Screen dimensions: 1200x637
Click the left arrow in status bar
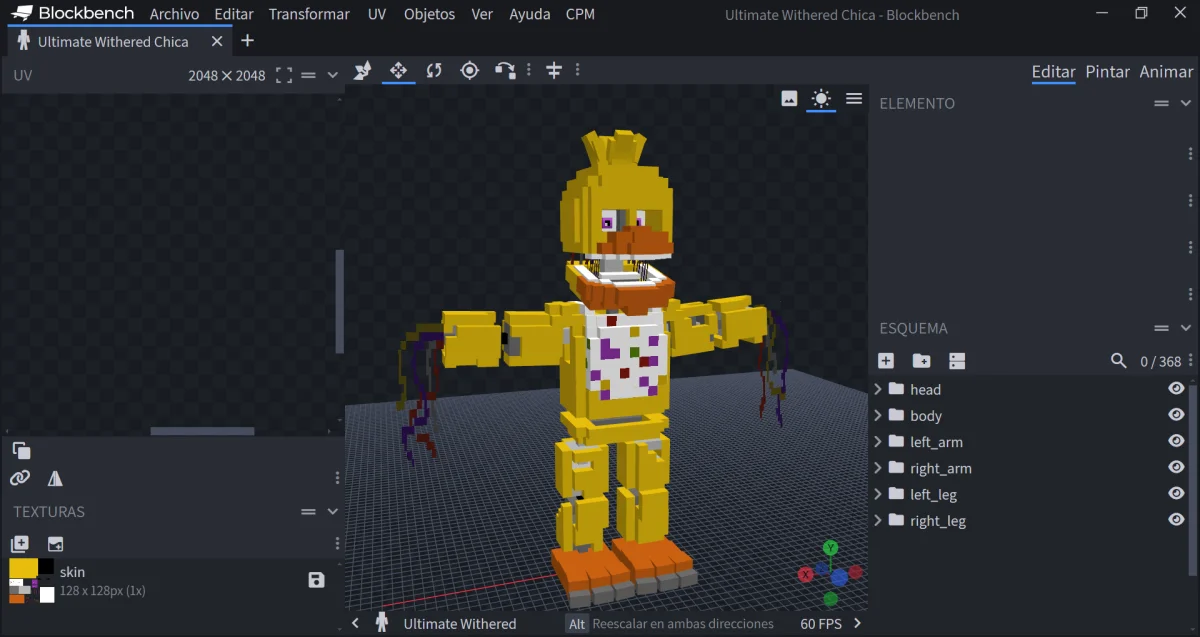click(355, 623)
